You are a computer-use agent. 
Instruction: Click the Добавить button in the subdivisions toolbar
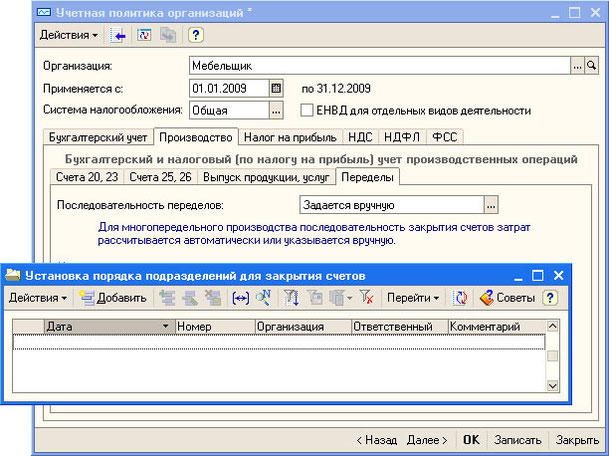112,297
